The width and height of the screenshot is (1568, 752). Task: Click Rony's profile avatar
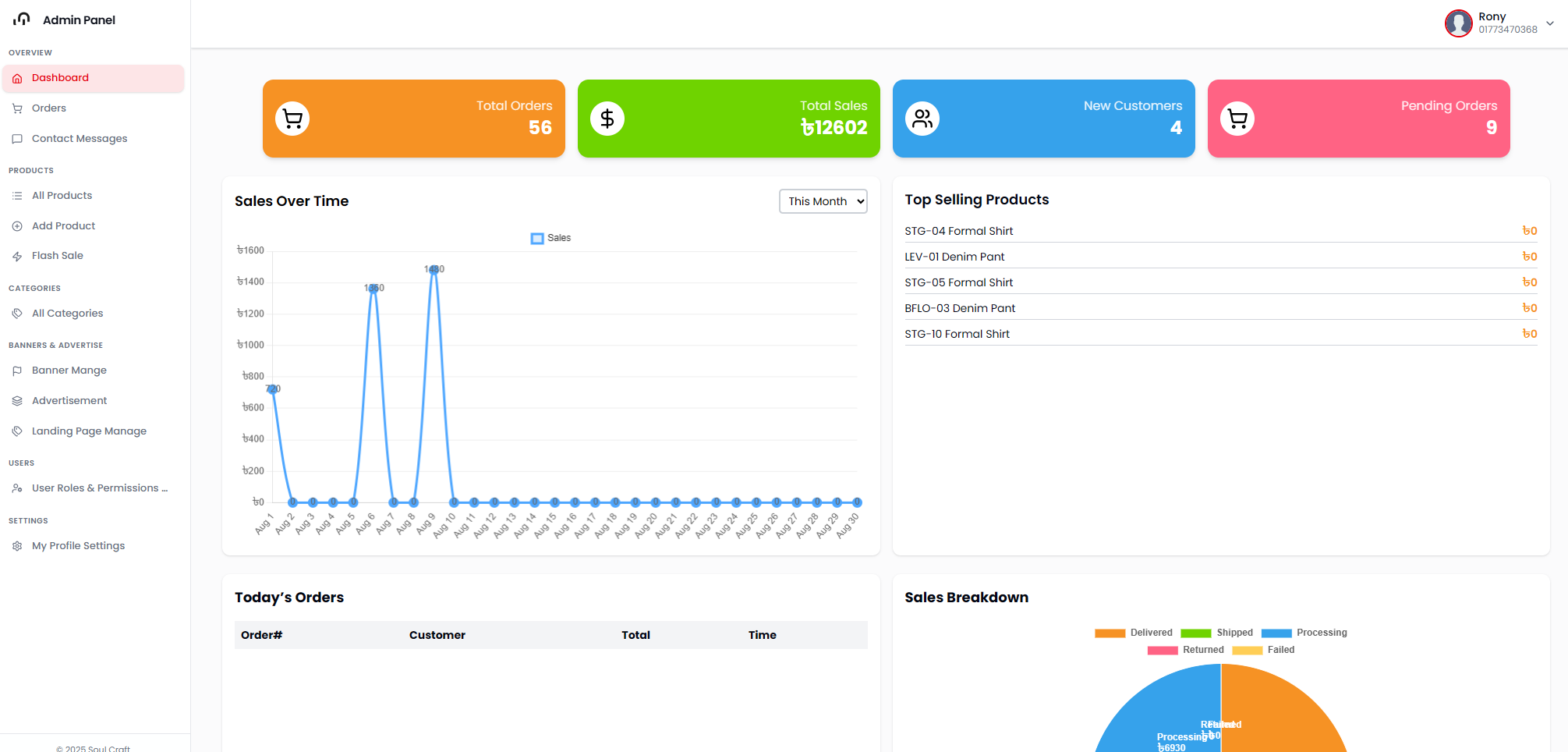point(1458,23)
